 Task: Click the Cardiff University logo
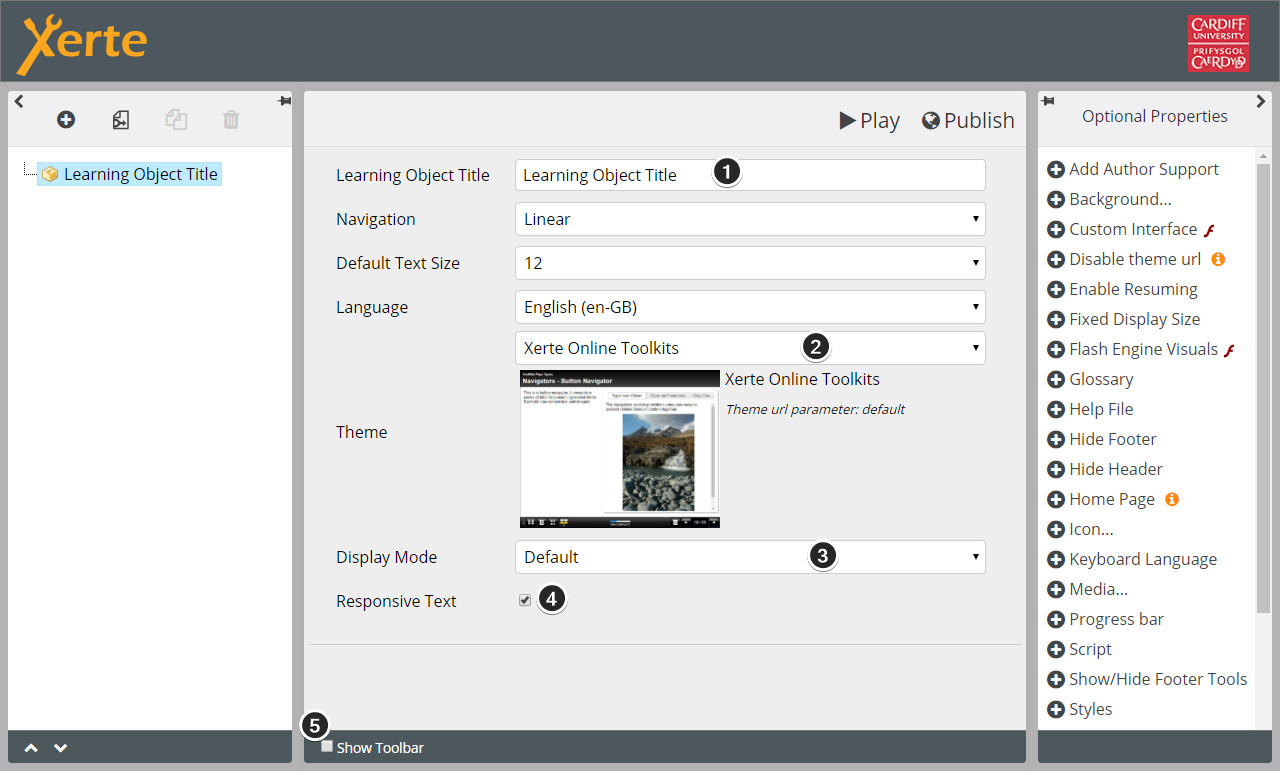[1218, 43]
